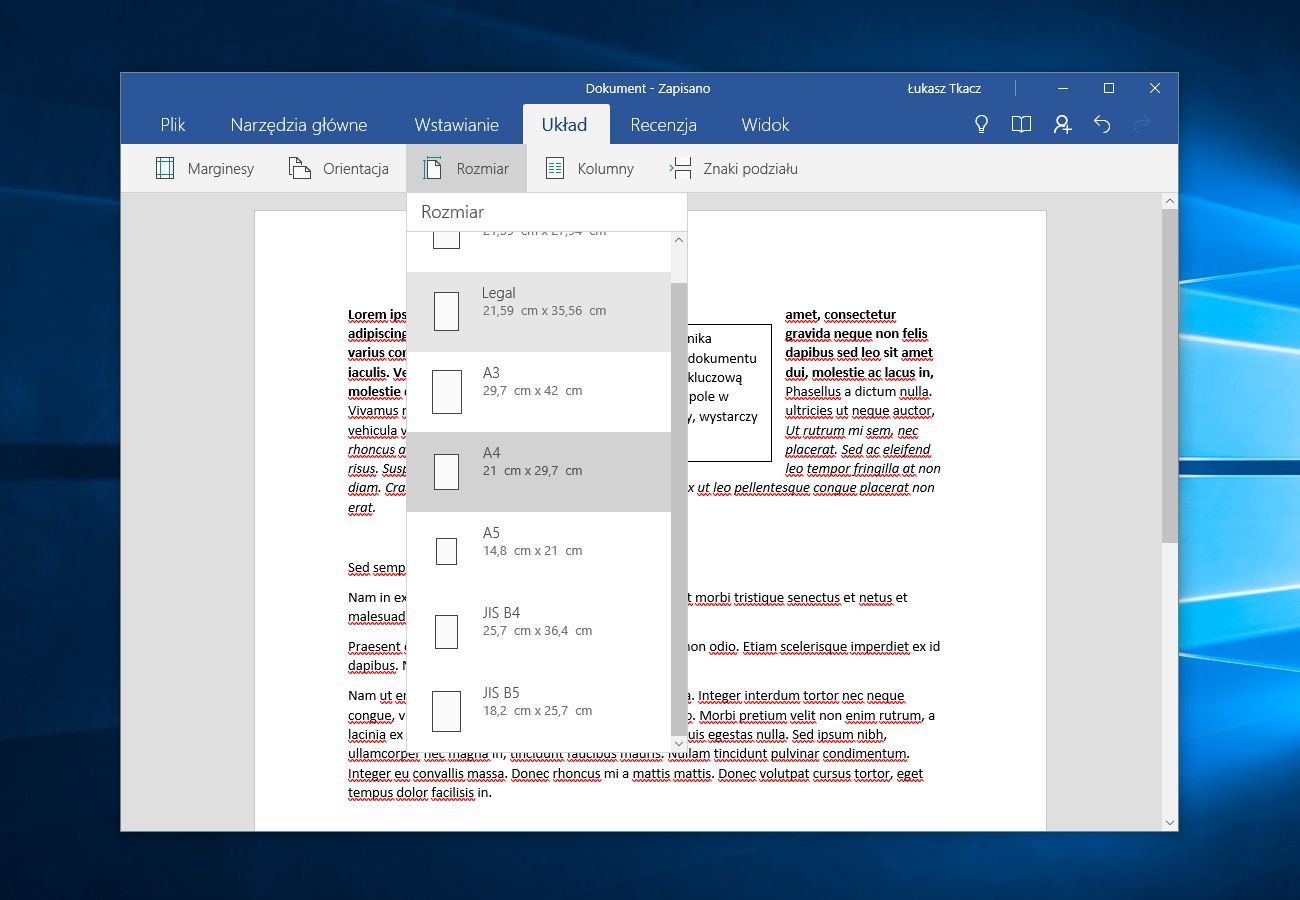The width and height of the screenshot is (1300, 900).
Task: Select the A4 paper size
Action: click(x=538, y=471)
